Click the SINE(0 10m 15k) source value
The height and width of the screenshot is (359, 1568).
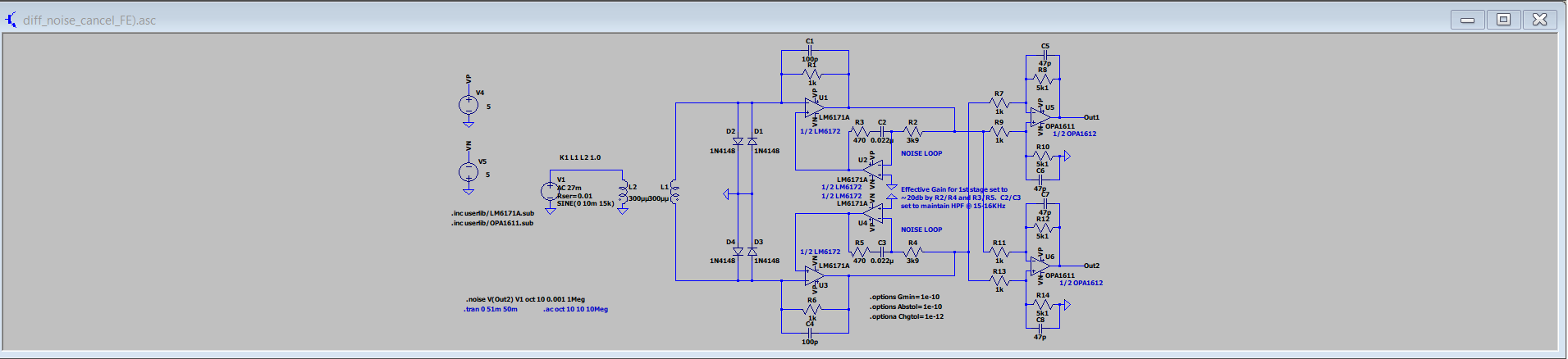[x=586, y=203]
